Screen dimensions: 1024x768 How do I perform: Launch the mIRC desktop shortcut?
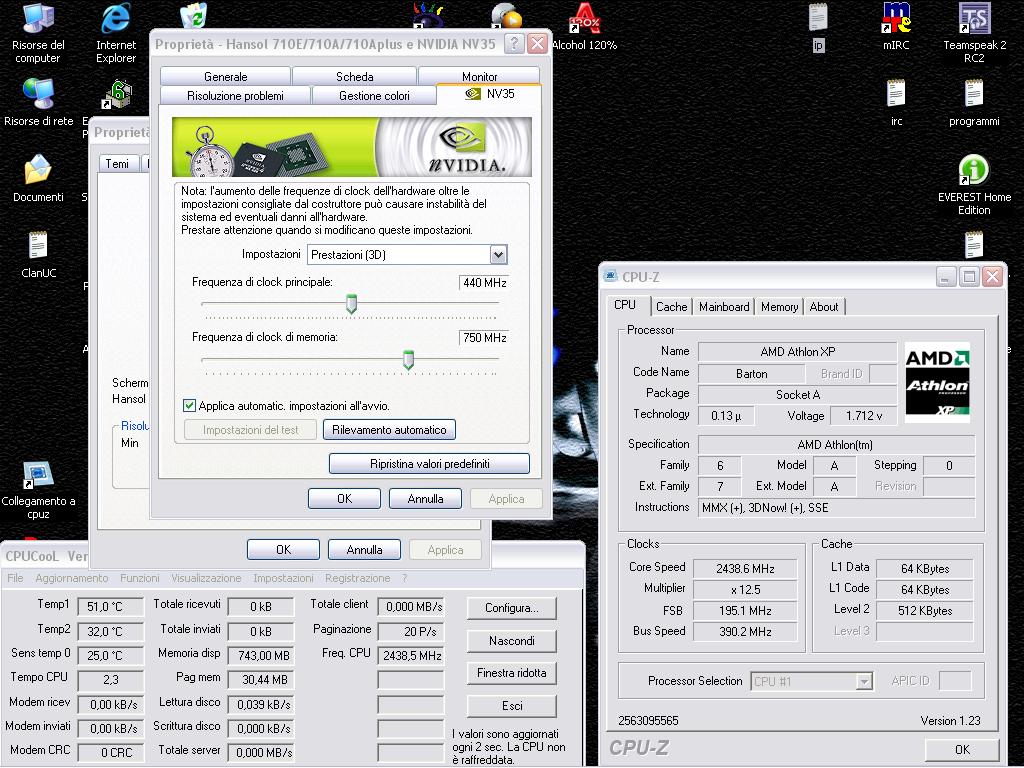pyautogui.click(x=896, y=27)
